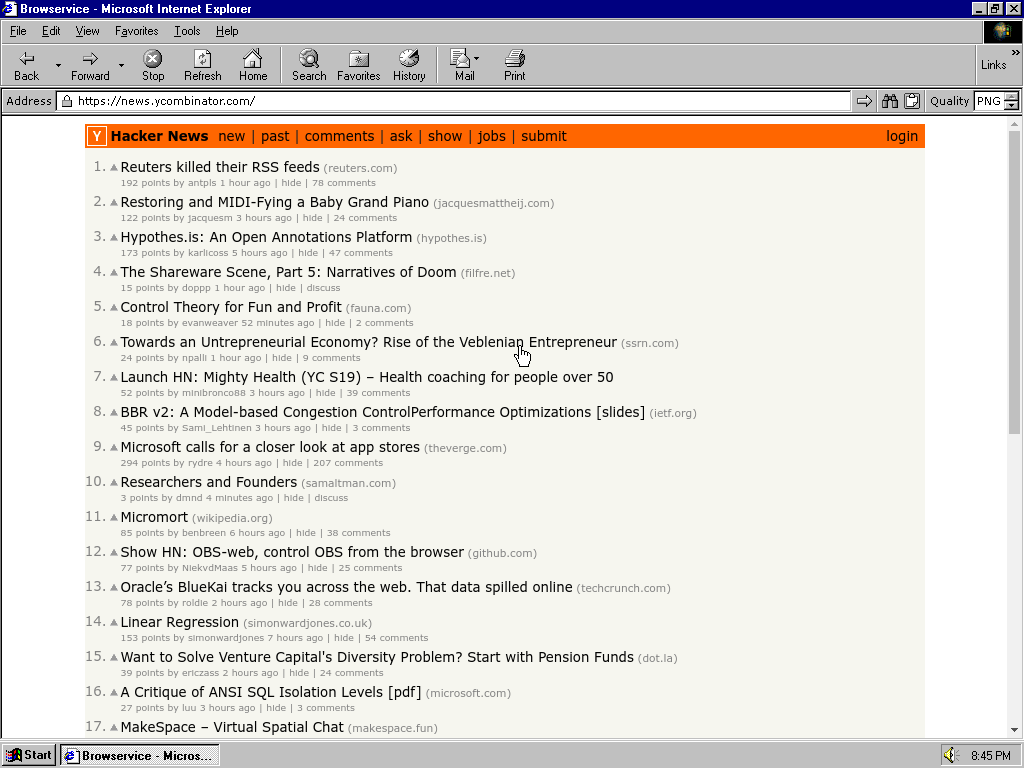Click the 8:45 PM clock
The width and height of the screenshot is (1024, 768).
point(991,756)
